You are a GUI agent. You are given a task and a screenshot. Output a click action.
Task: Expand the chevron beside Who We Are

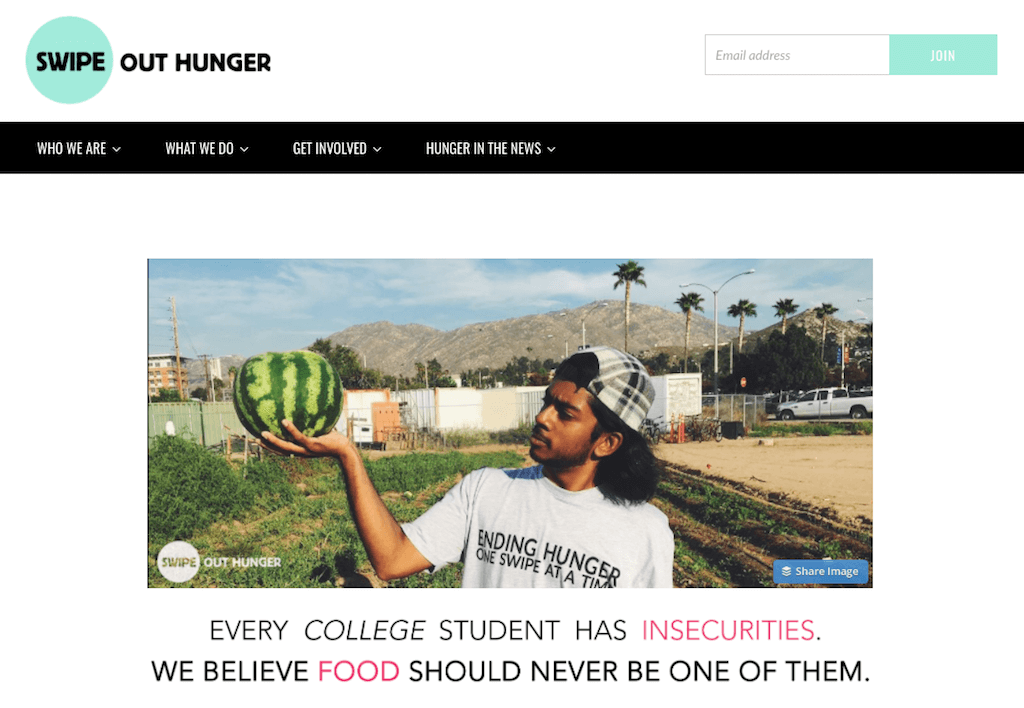pyautogui.click(x=116, y=150)
